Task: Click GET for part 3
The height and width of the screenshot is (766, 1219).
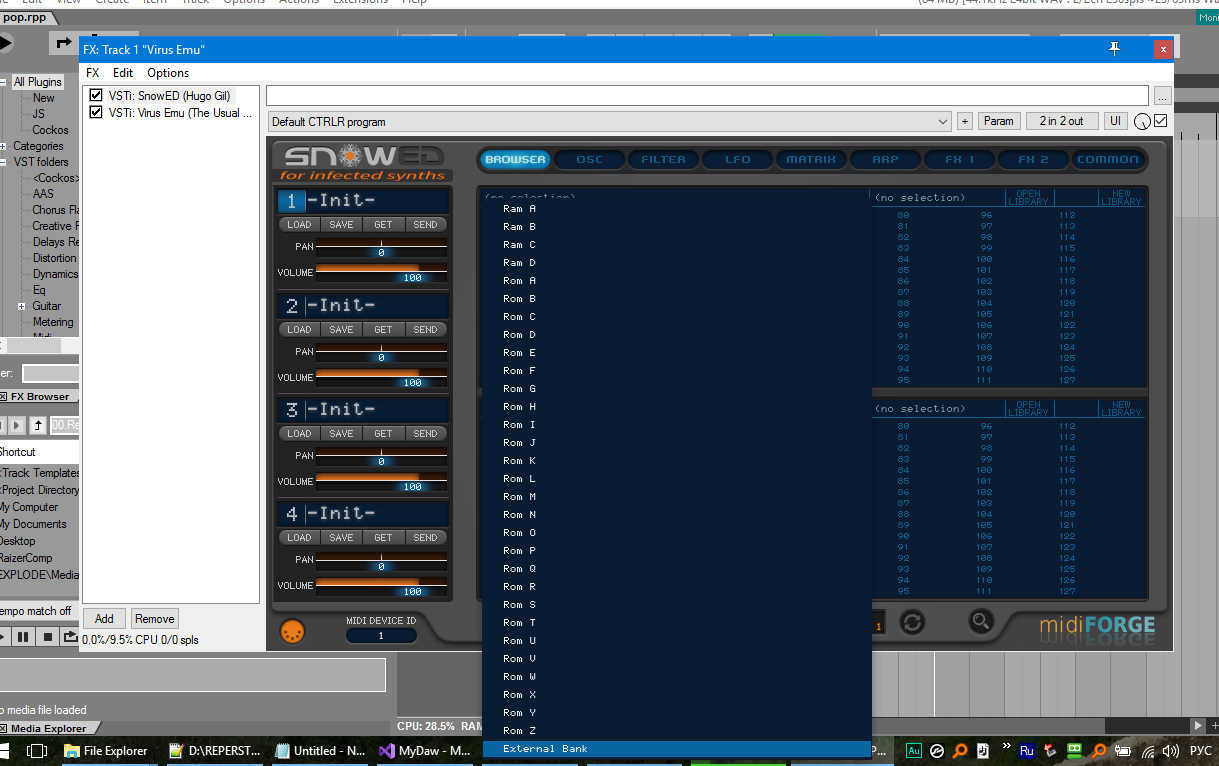Action: click(x=383, y=433)
